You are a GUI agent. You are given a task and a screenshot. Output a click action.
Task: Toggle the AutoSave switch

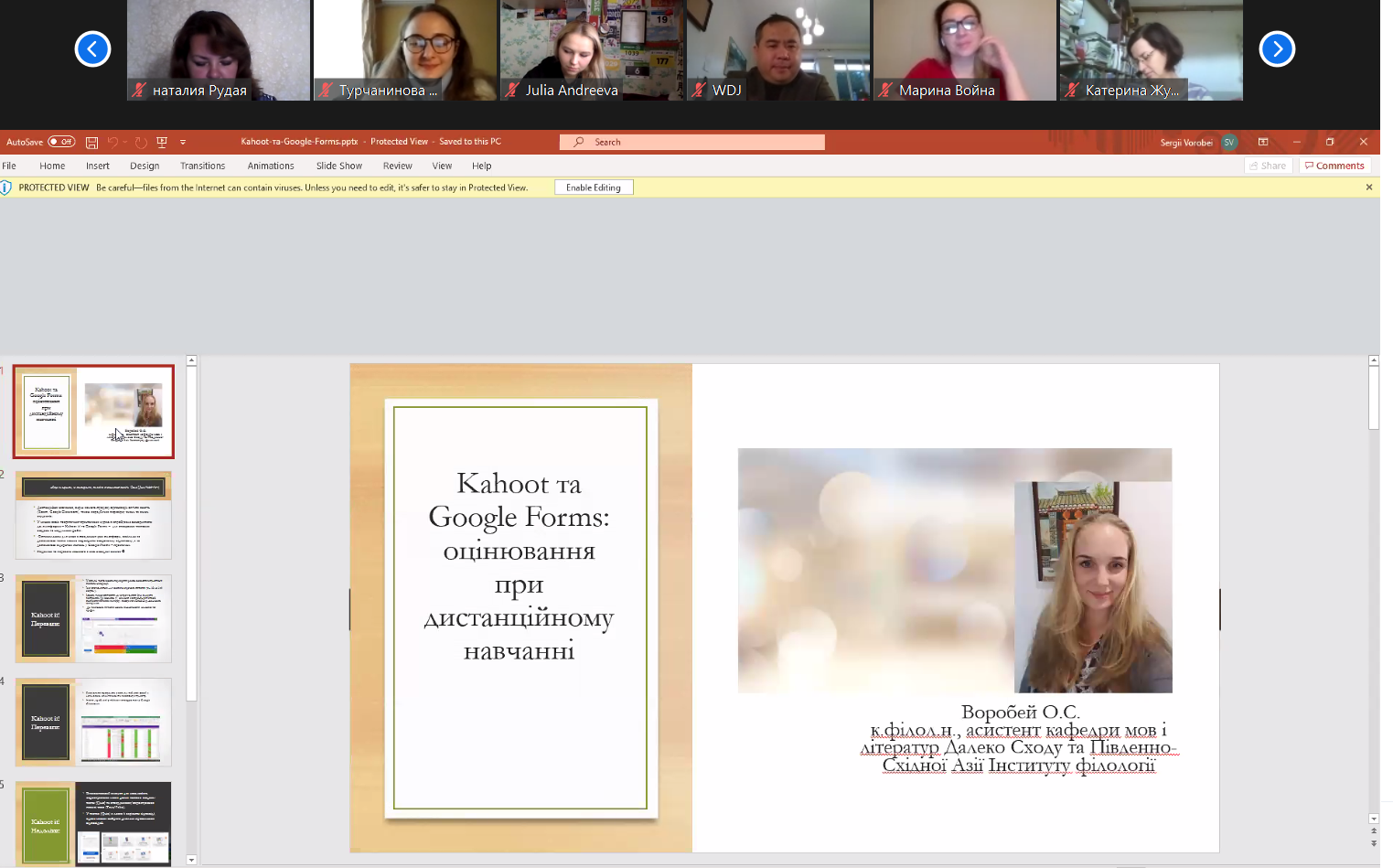click(x=61, y=142)
